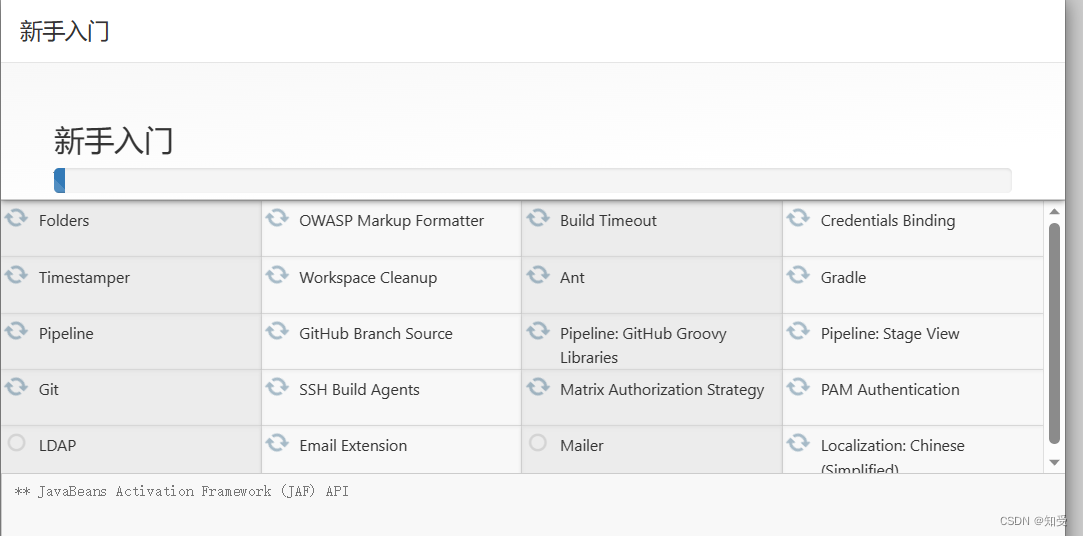Click the install icon beside GitHub Branch Source
Viewport: 1083px width, 536px height.
(x=277, y=332)
